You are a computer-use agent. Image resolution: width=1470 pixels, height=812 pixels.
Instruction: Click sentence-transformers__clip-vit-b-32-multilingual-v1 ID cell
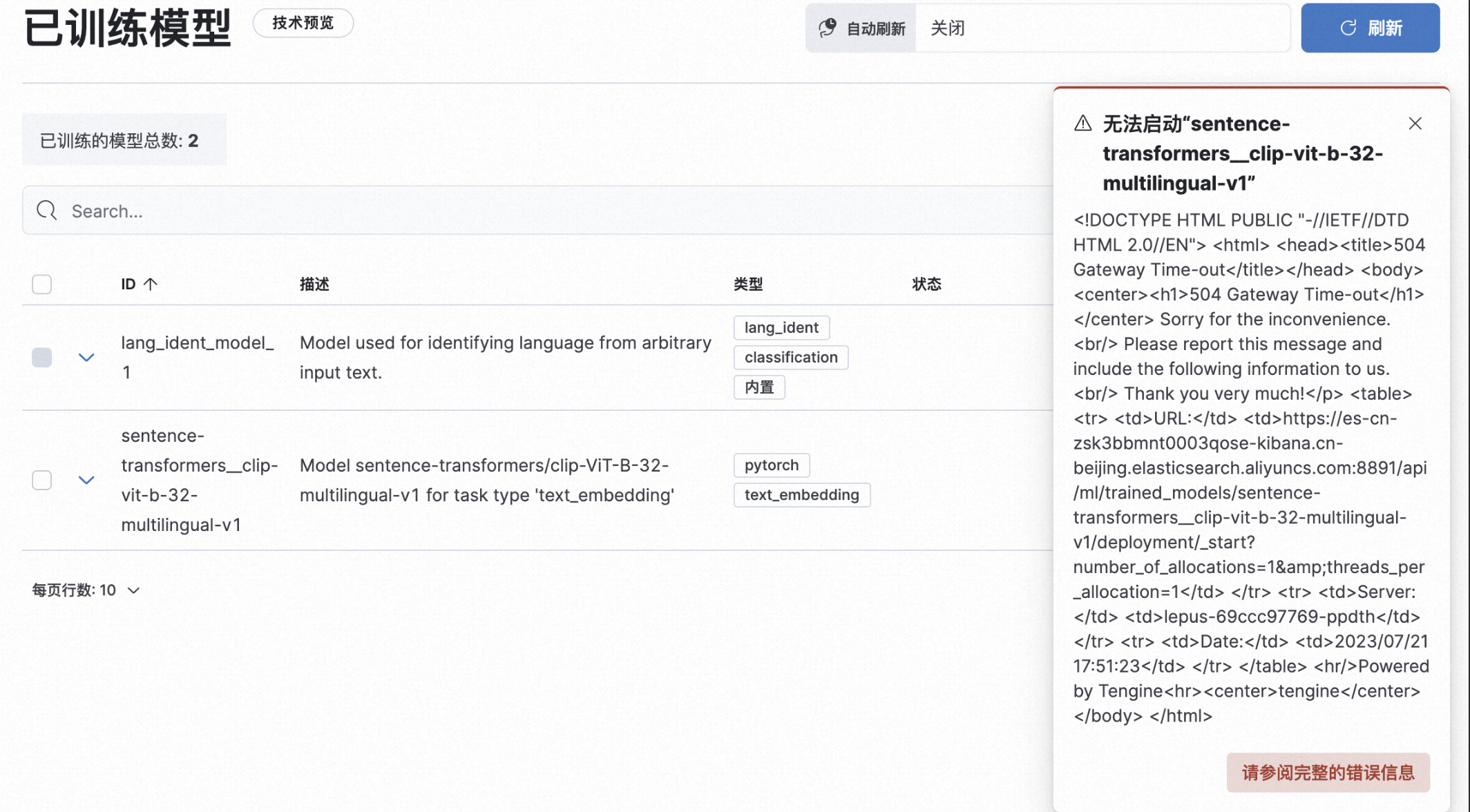[200, 480]
